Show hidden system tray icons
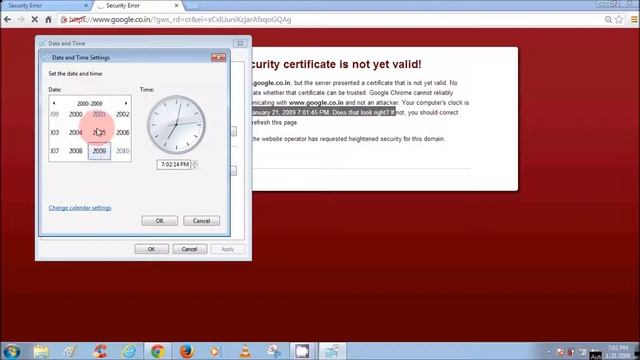 click(548, 352)
